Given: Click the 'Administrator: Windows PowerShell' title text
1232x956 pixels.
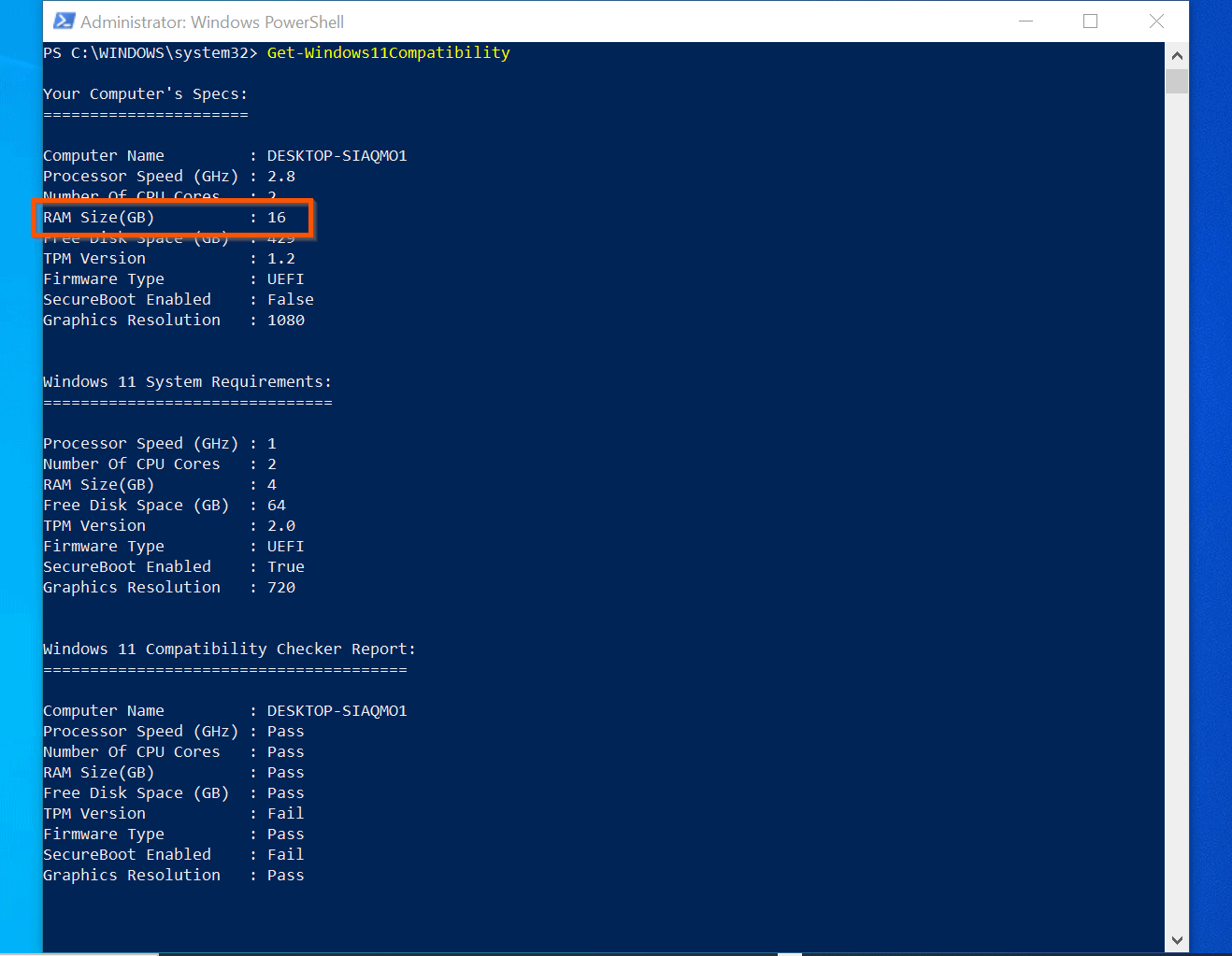Looking at the screenshot, I should tap(212, 21).
